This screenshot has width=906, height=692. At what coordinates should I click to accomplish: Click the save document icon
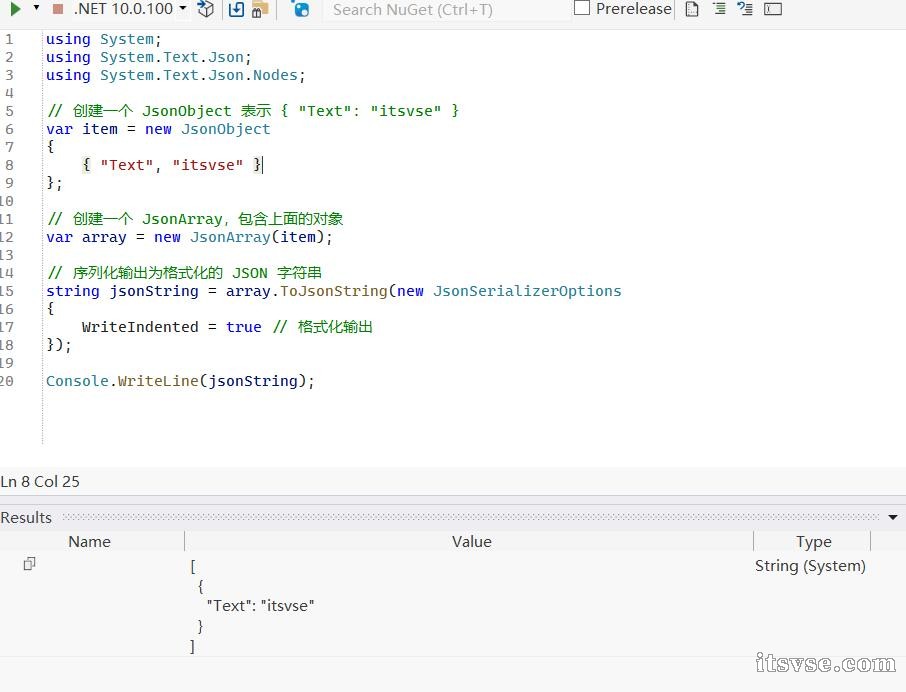pyautogui.click(x=237, y=9)
